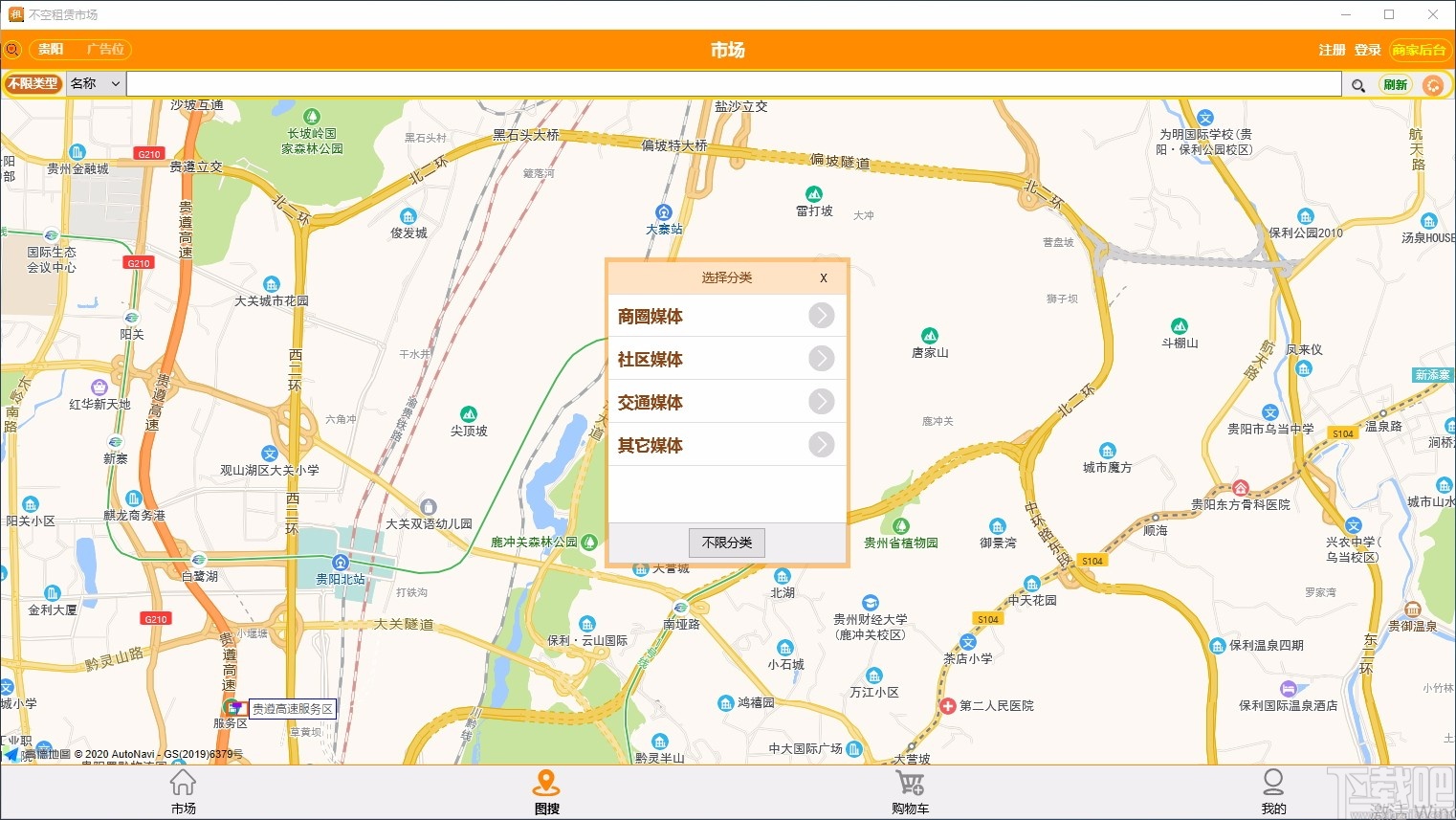The height and width of the screenshot is (820, 1456).
Task: Click the 贵阳市乌当中学 school marker
Action: (x=1270, y=412)
